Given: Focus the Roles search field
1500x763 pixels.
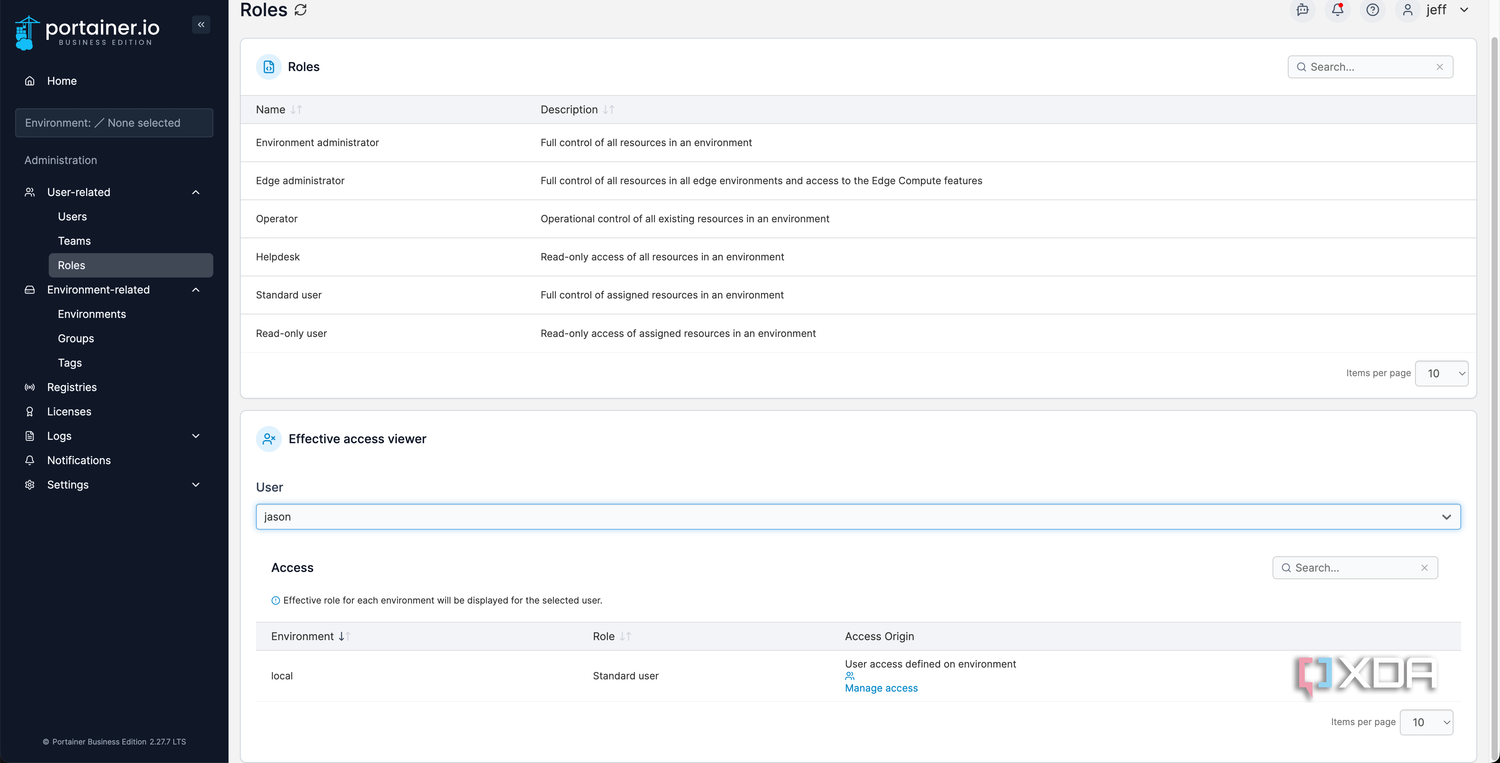Looking at the screenshot, I should pyautogui.click(x=1370, y=67).
